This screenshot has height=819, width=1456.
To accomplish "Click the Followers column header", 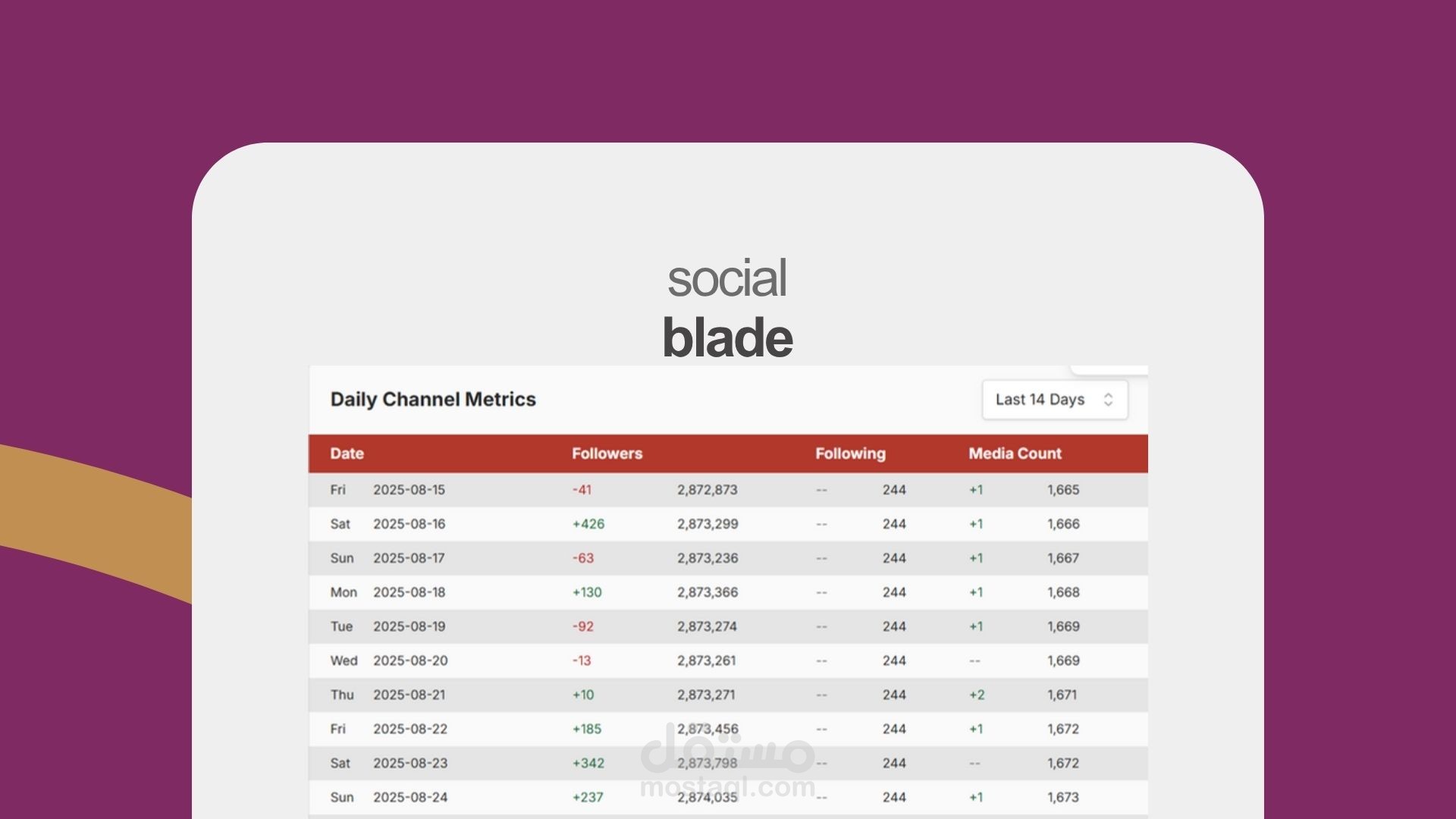I will pos(607,453).
